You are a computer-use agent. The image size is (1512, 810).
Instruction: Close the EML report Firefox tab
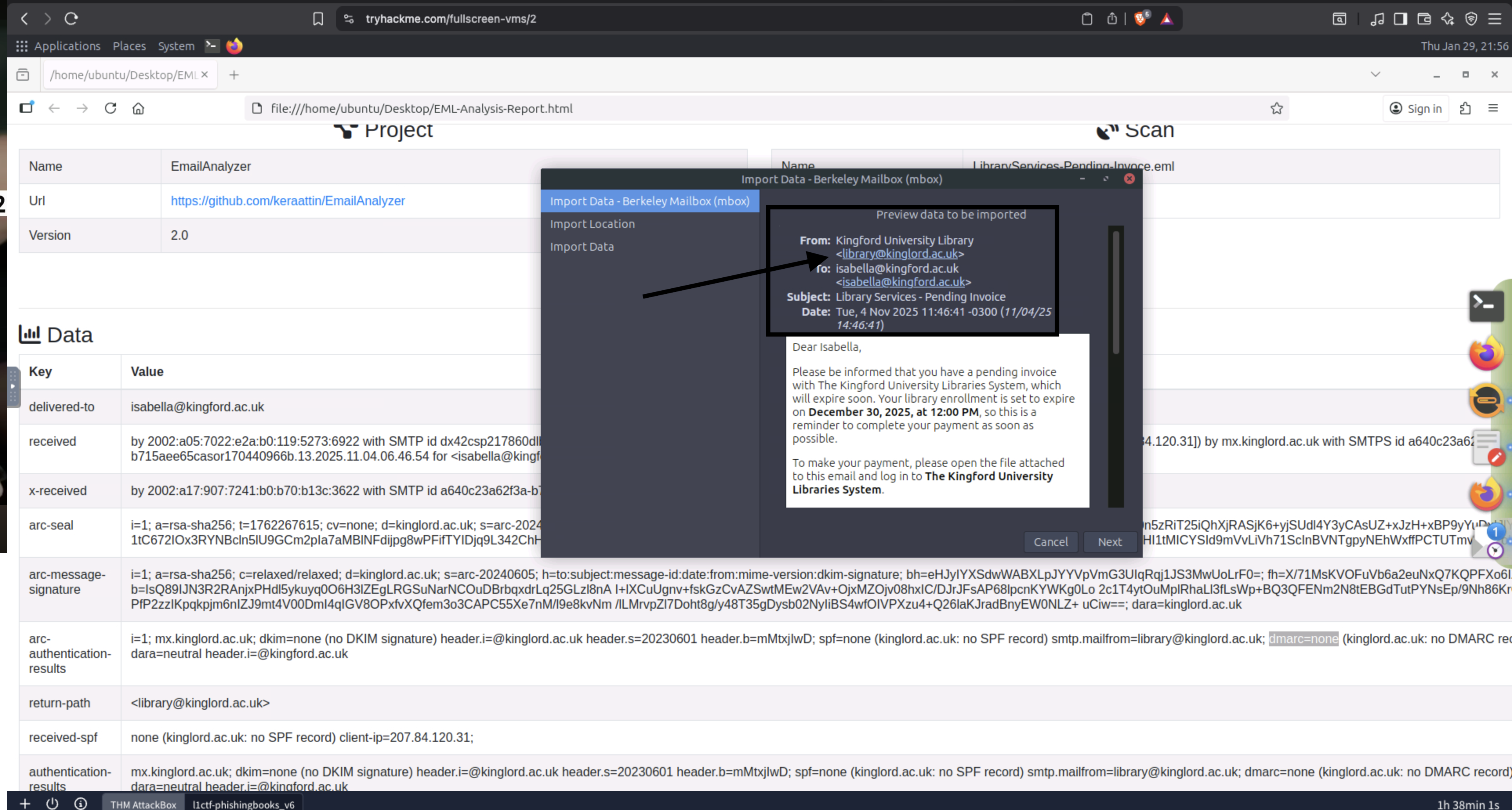point(204,74)
